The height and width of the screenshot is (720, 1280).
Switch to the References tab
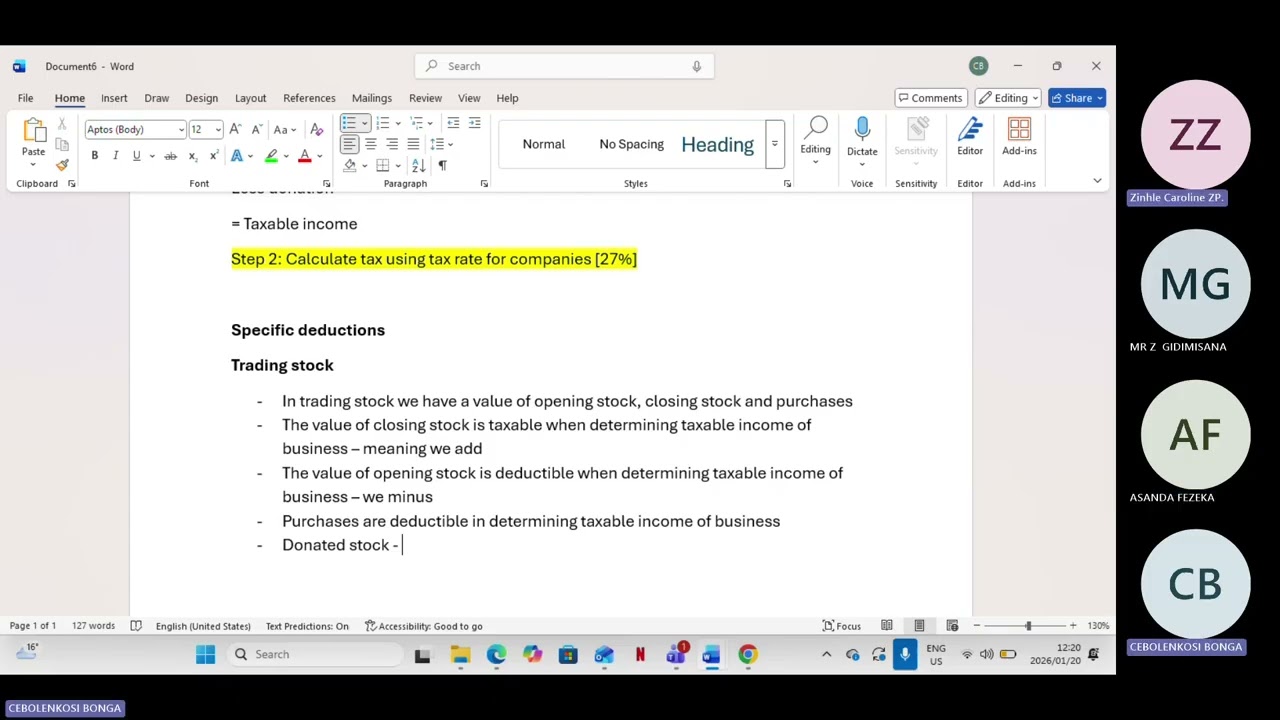click(309, 98)
